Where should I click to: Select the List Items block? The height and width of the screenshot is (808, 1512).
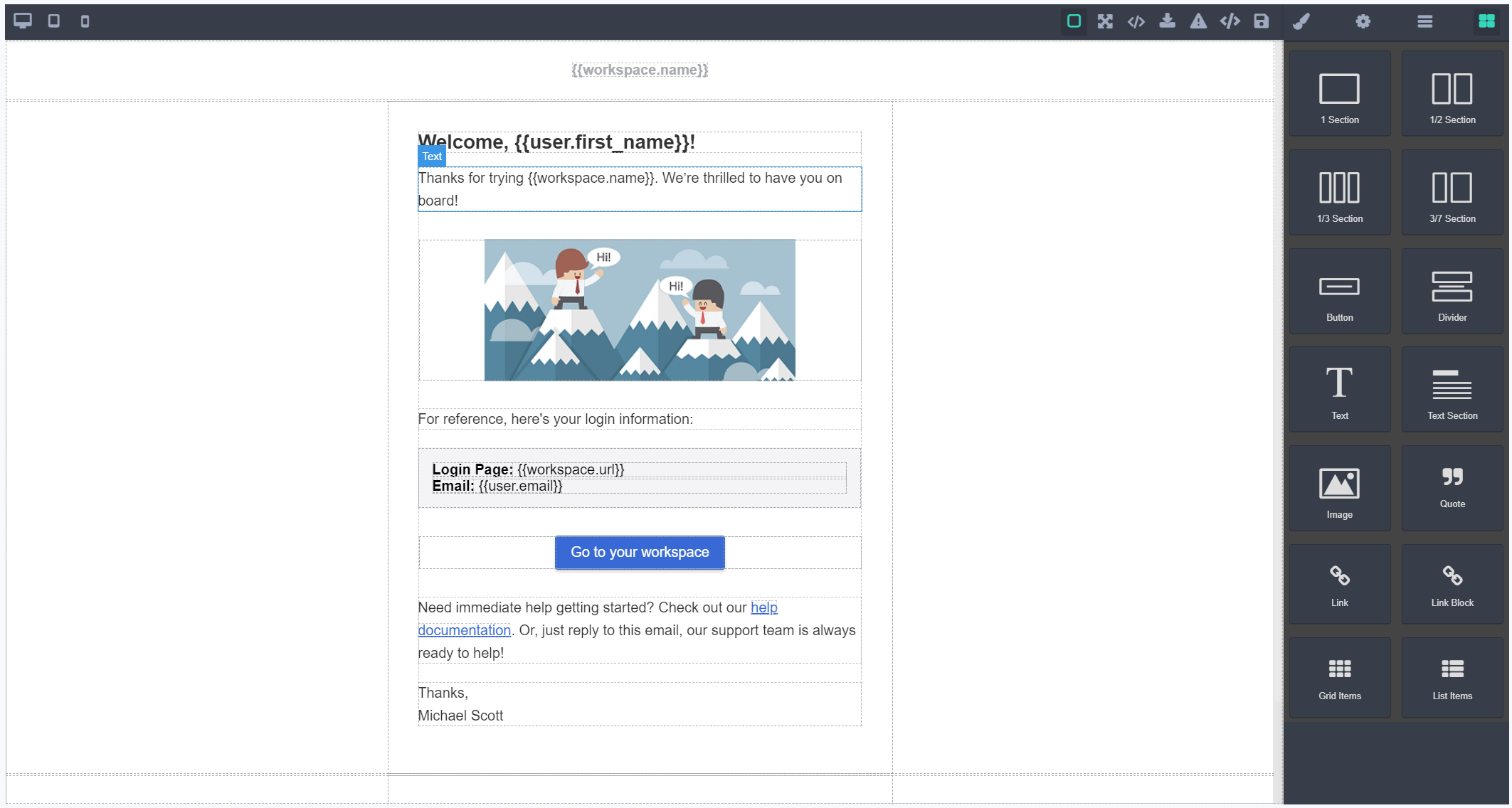point(1453,678)
